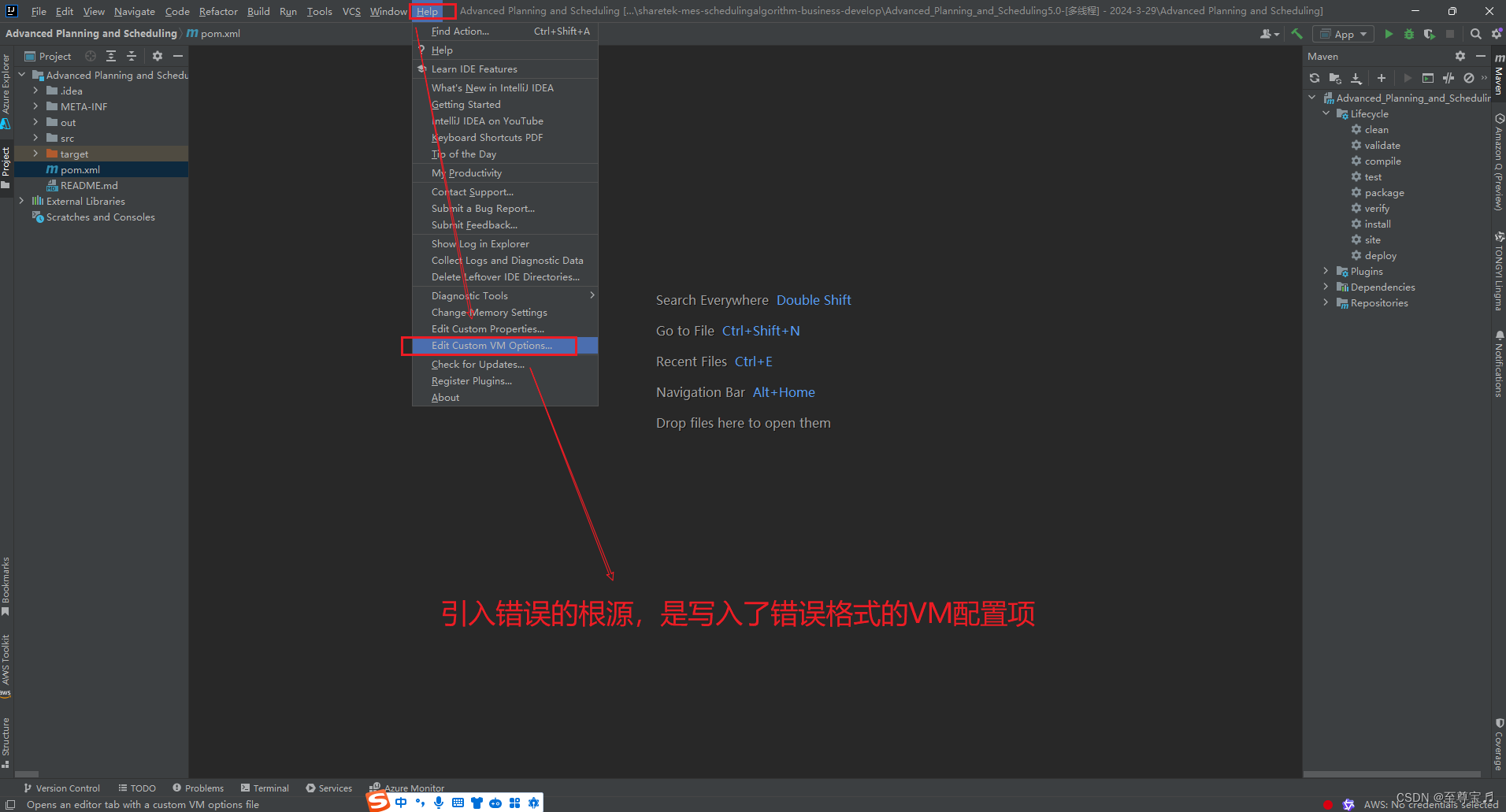Open IDE settings gear in top toolbar

(1497, 34)
